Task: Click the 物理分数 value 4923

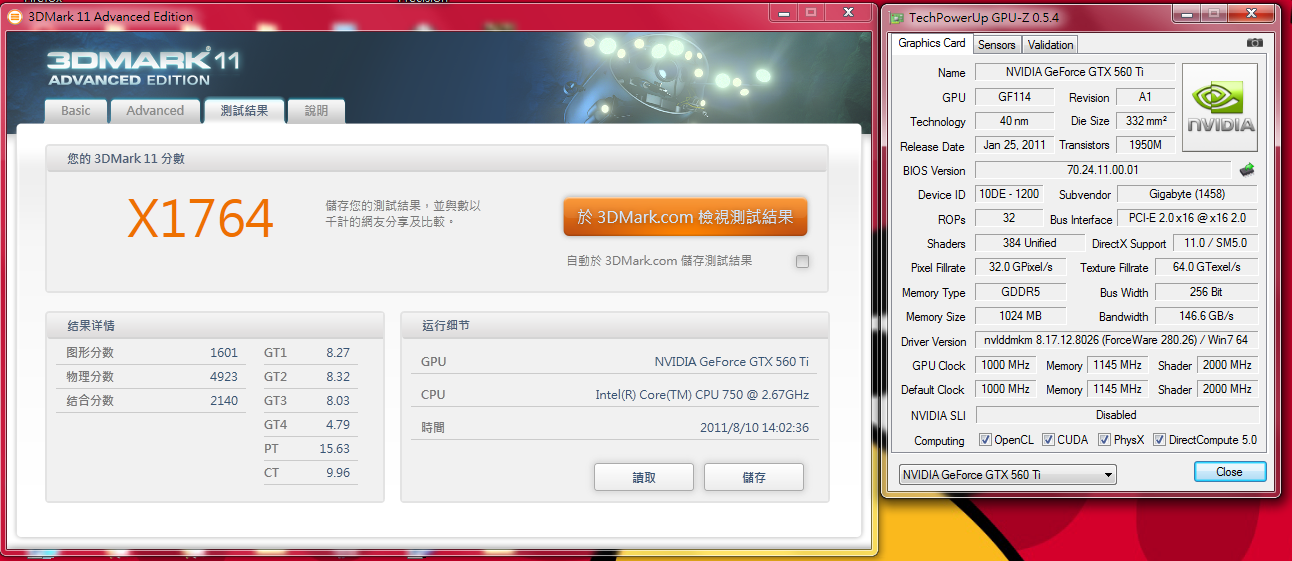Action: 224,377
